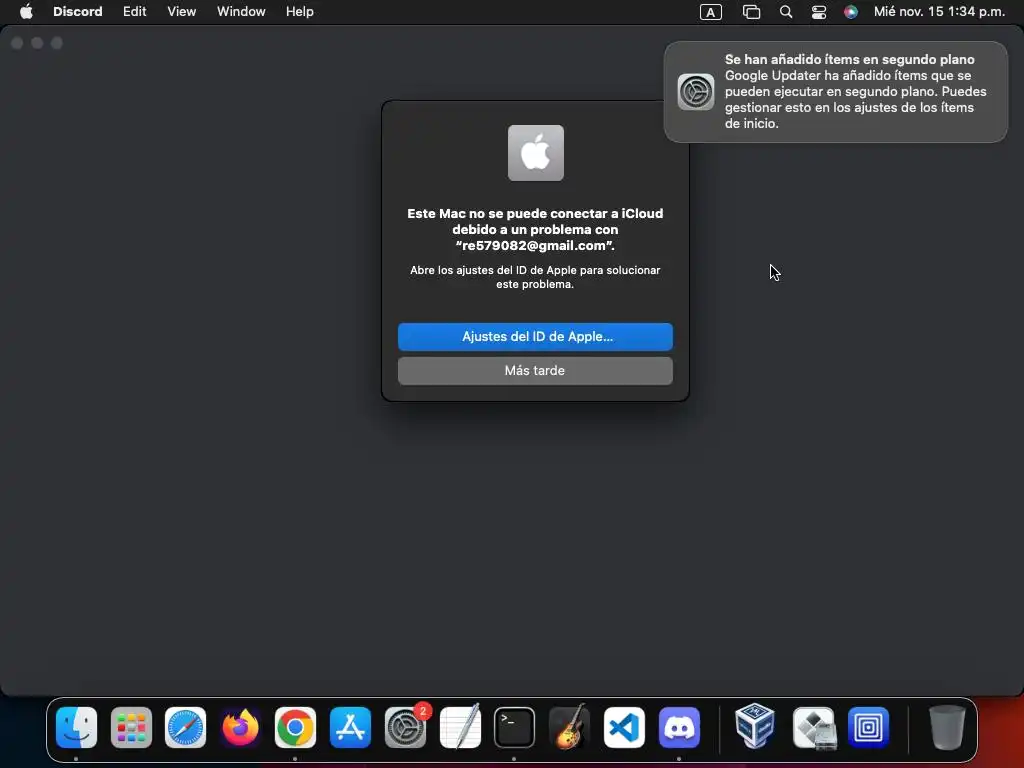The height and width of the screenshot is (768, 1024).
Task: Open Terminal from the Dock
Action: pos(515,728)
